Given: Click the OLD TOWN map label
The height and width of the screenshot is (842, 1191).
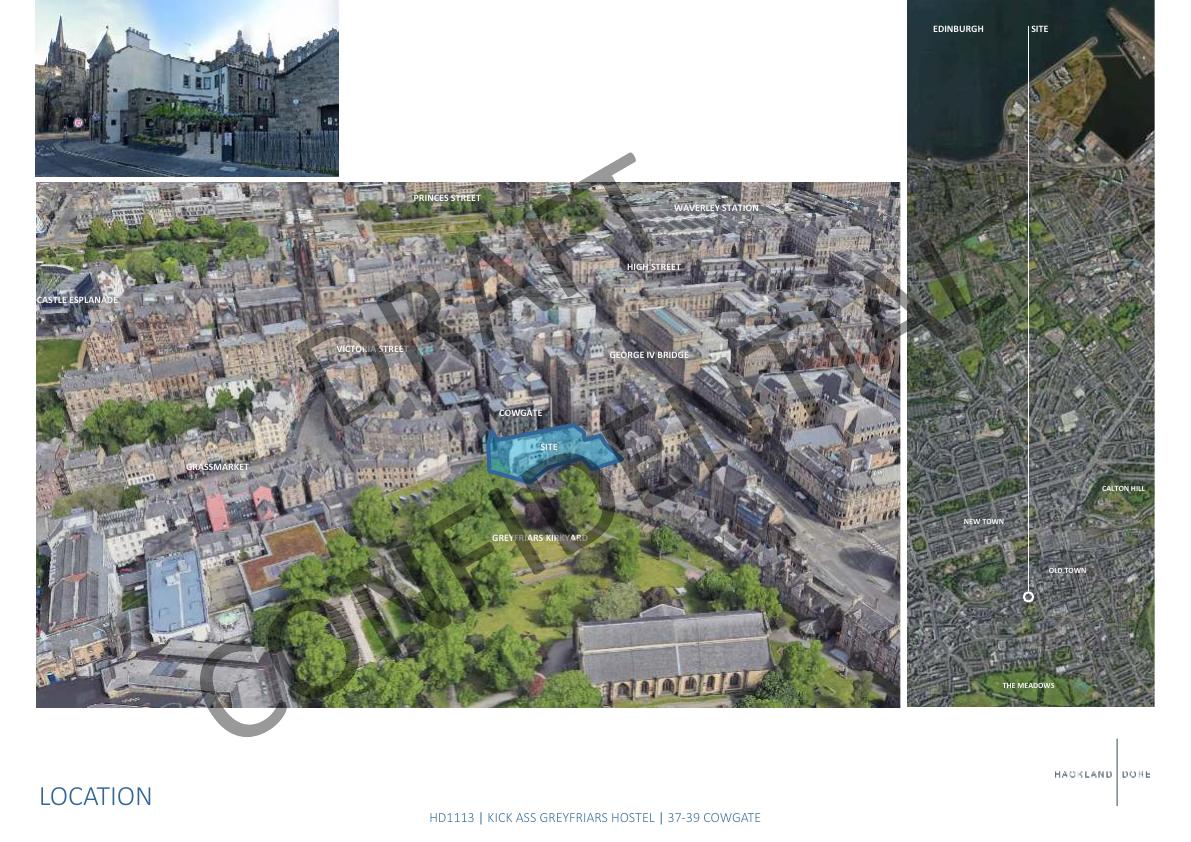Looking at the screenshot, I should click(1067, 571).
